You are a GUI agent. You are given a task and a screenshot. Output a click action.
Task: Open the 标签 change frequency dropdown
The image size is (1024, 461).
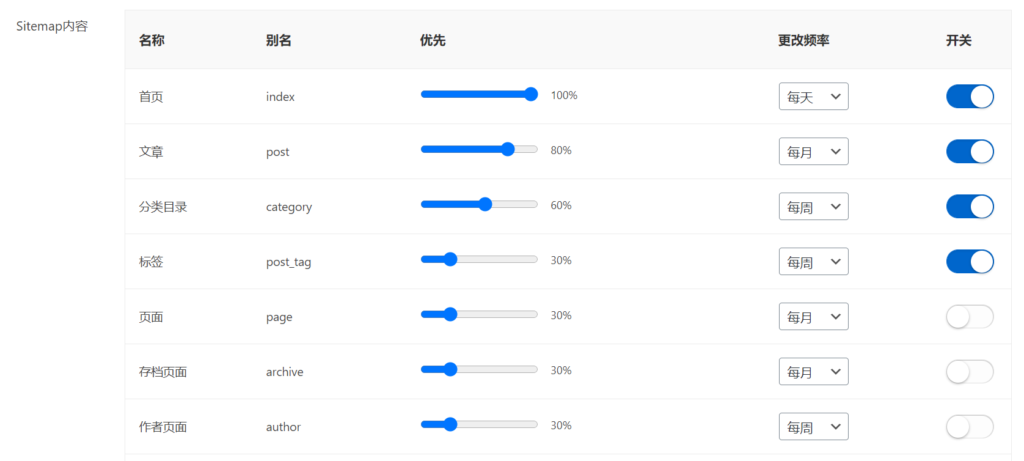click(813, 262)
